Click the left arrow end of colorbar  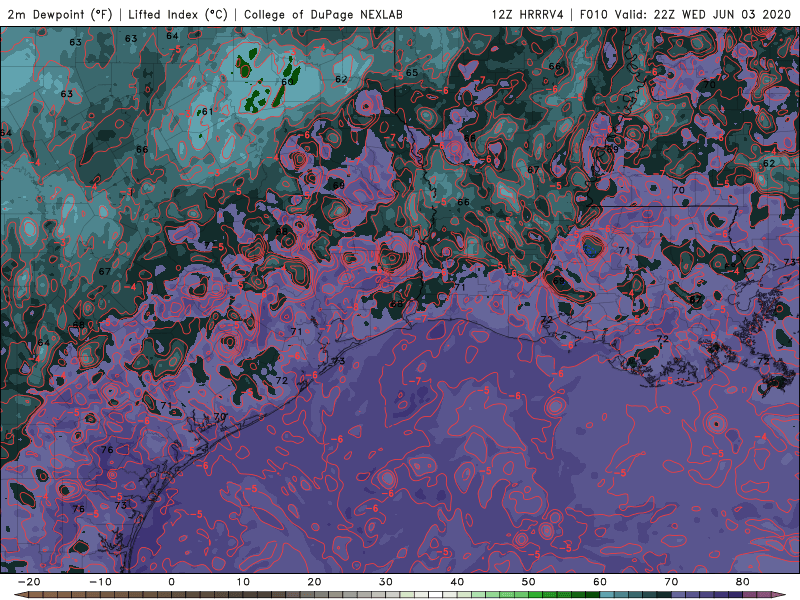coord(20,595)
